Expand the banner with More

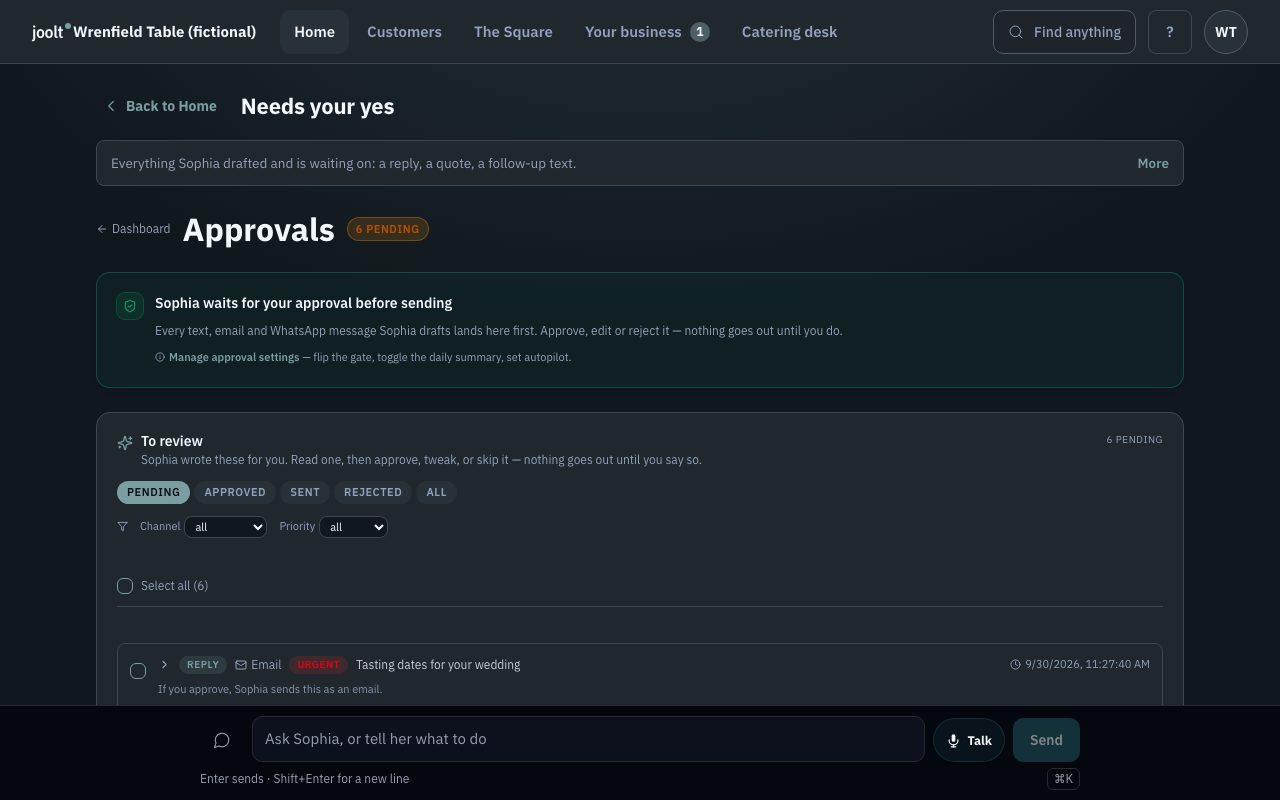click(x=1153, y=163)
